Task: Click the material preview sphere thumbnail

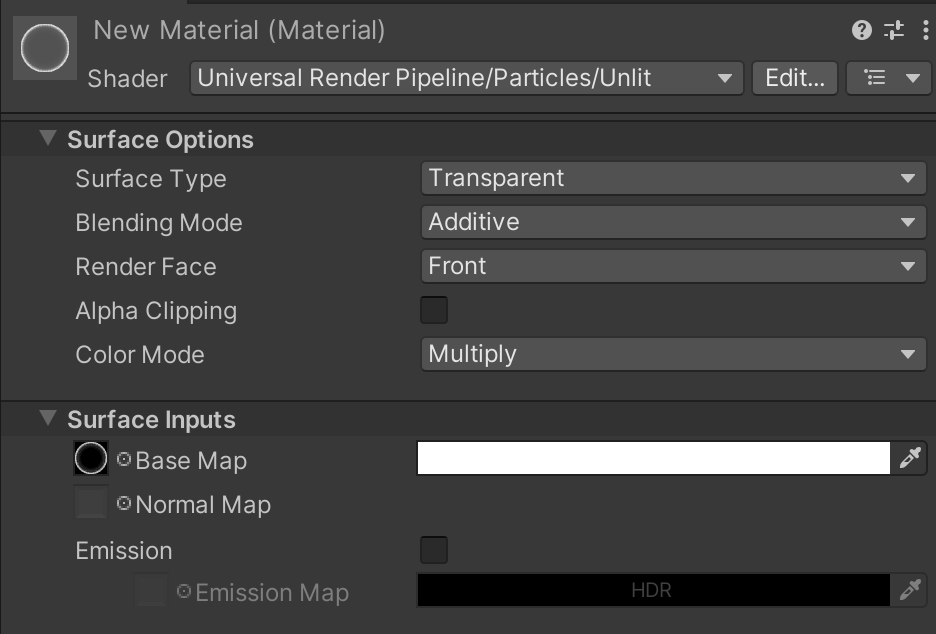Action: (44, 47)
